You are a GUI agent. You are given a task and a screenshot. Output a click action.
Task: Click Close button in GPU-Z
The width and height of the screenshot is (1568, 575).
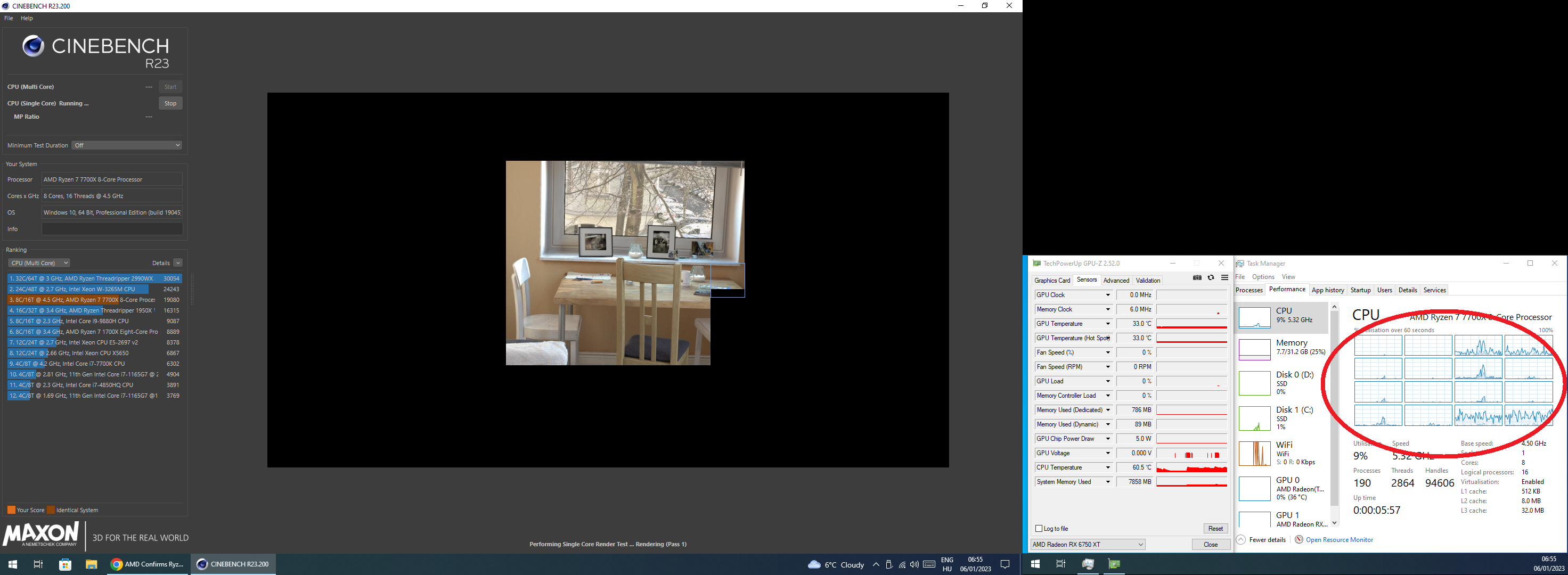click(x=1210, y=545)
